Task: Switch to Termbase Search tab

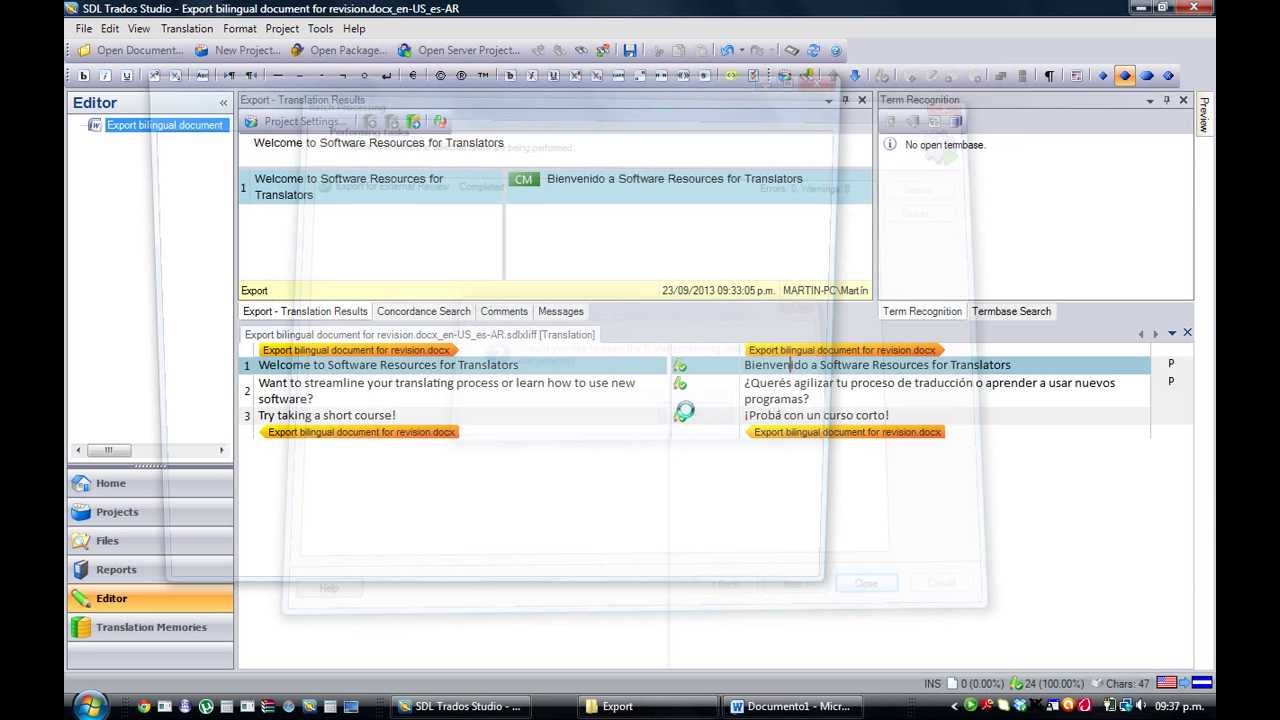Action: click(1011, 311)
